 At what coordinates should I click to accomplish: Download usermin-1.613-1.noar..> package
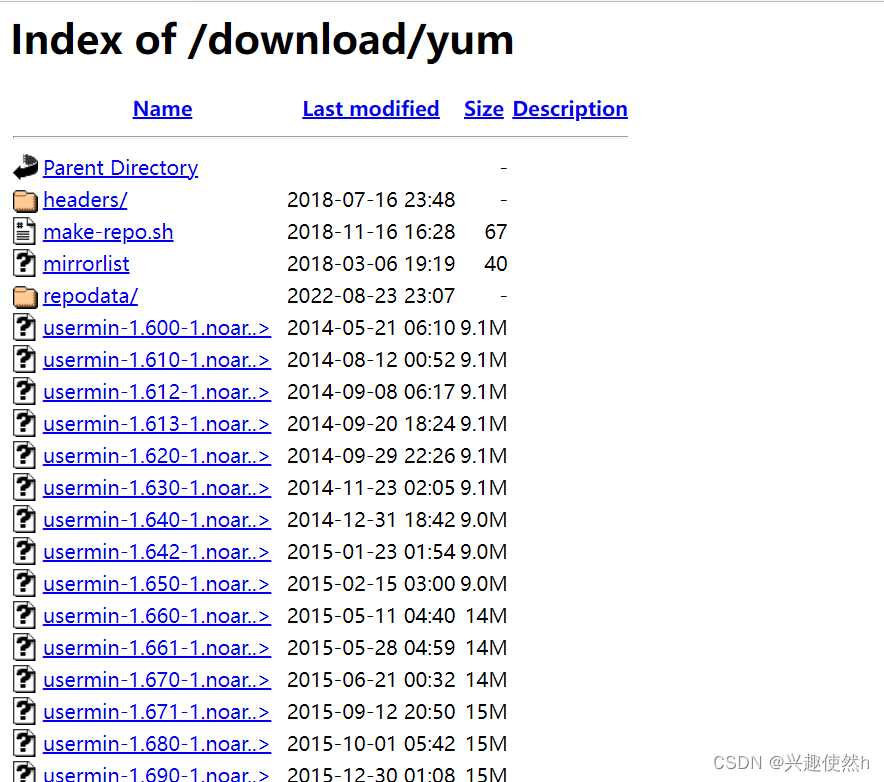(x=157, y=424)
